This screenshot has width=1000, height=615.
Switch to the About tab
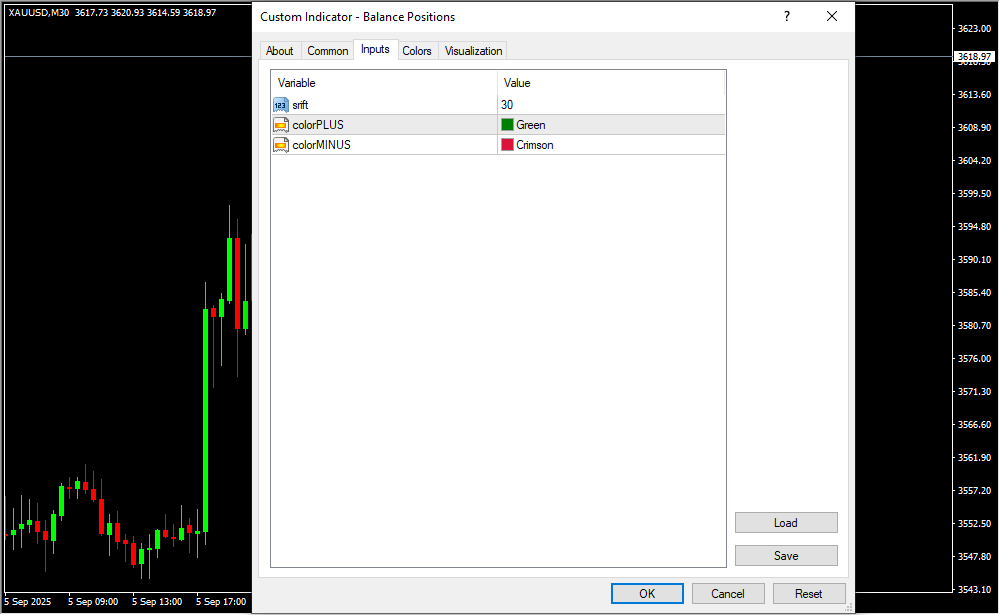click(280, 51)
